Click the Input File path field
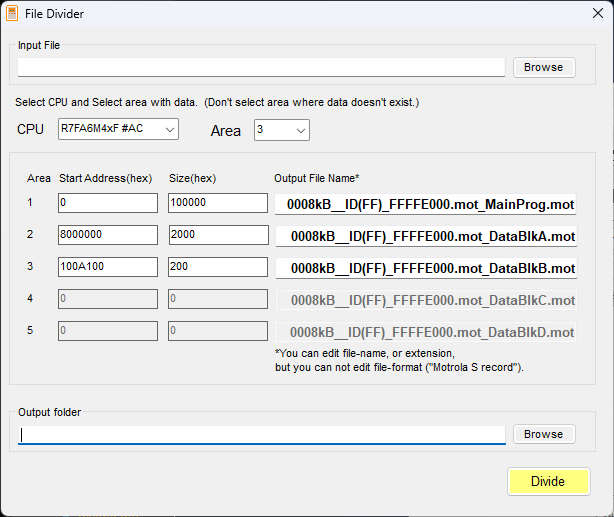This screenshot has height=517, width=614. (x=261, y=67)
